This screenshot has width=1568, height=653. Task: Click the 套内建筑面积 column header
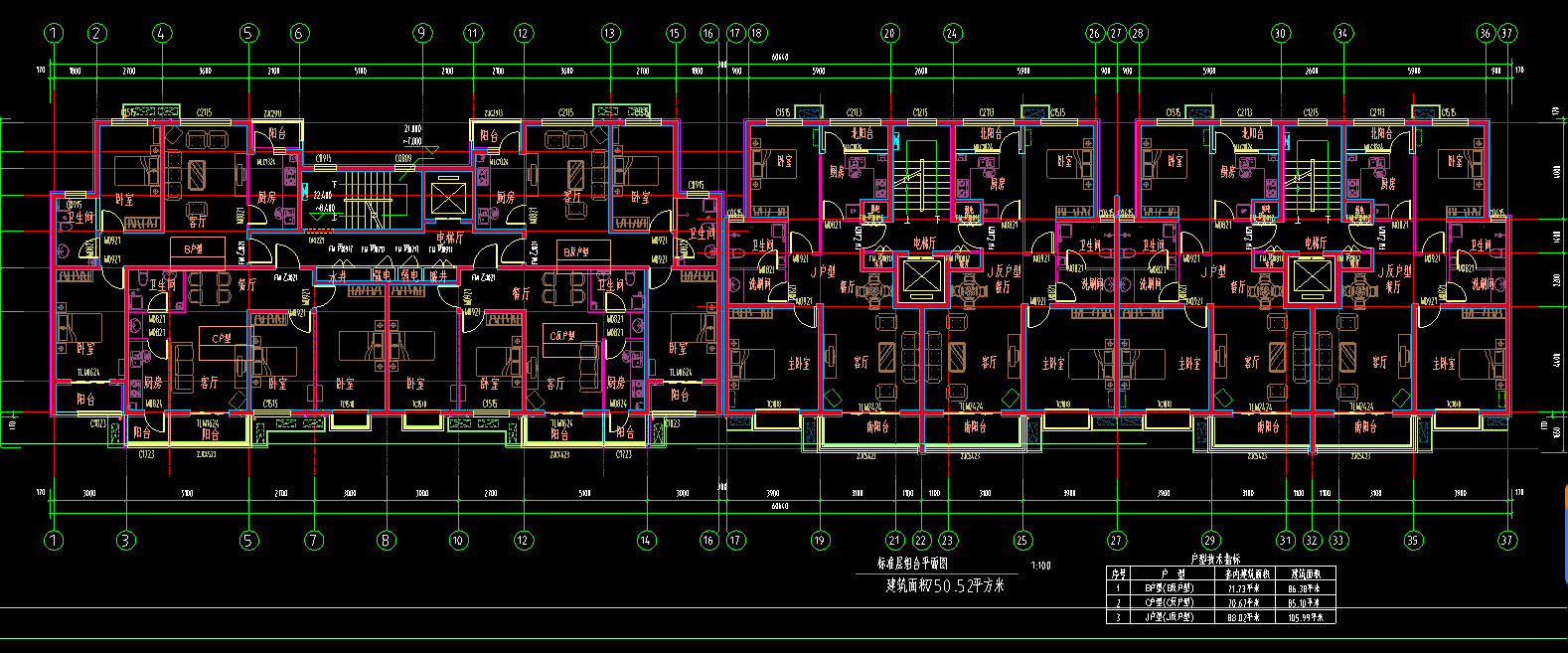click(x=1242, y=573)
